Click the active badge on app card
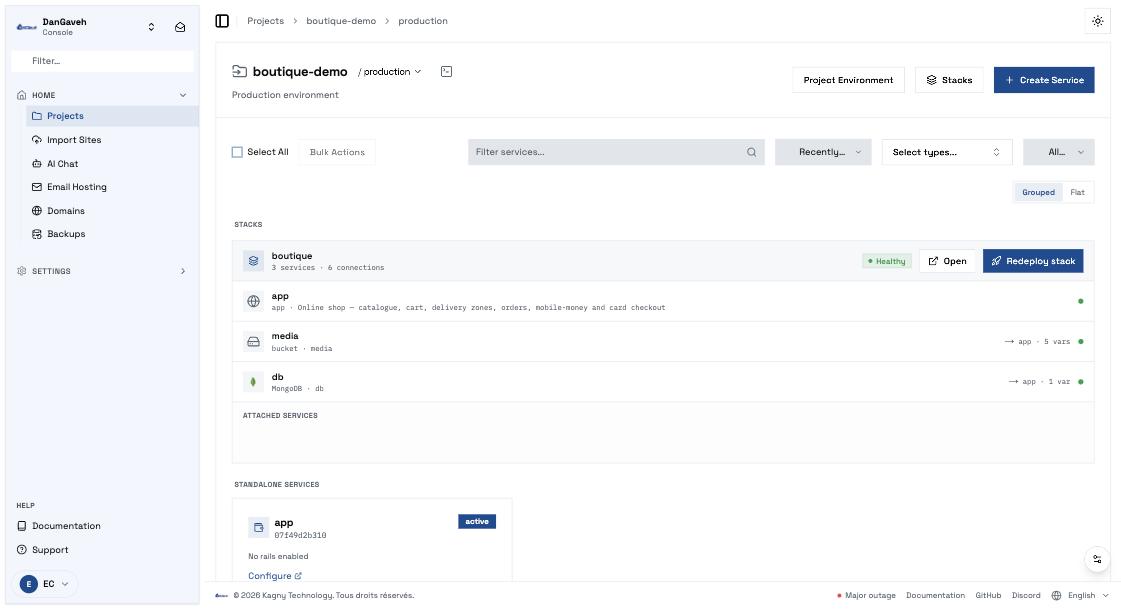 (477, 522)
